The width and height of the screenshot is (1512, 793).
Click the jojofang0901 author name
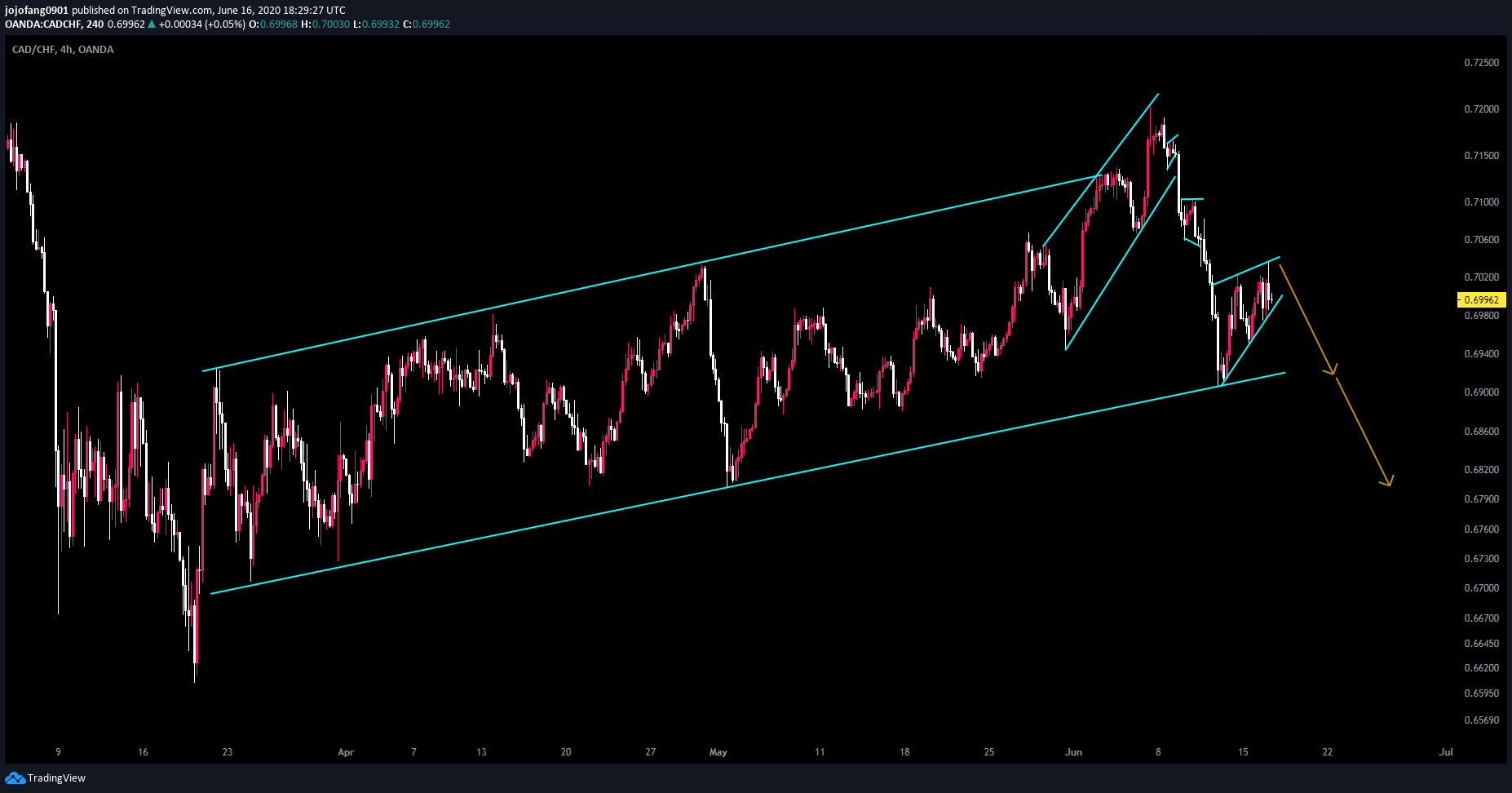37,11
